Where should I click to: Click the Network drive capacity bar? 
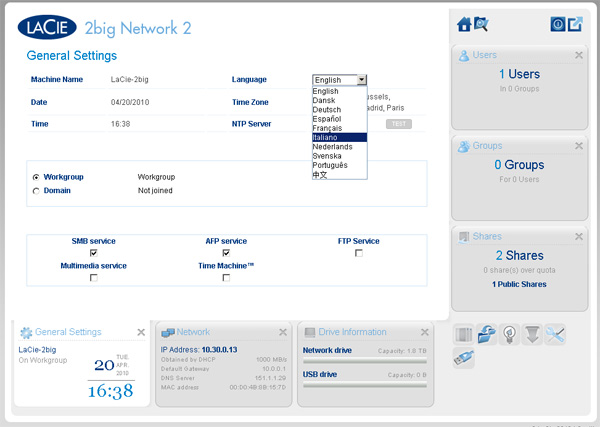tap(365, 360)
